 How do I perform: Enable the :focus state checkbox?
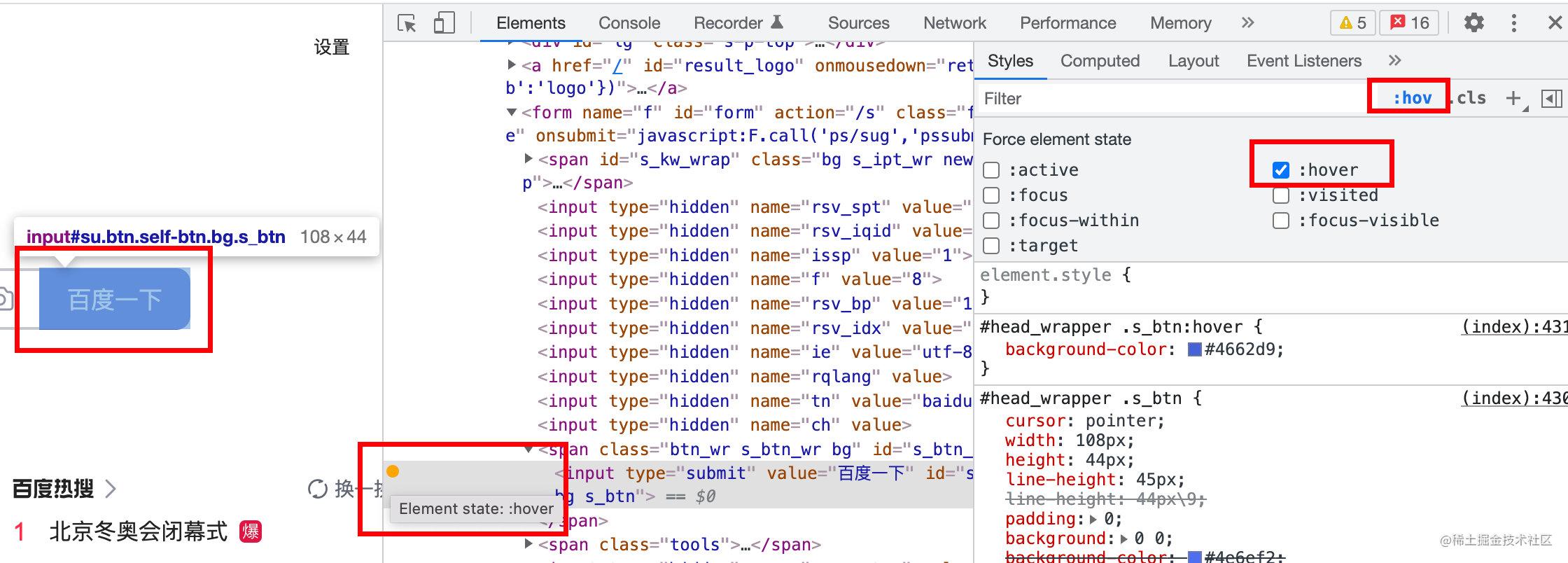click(x=991, y=195)
